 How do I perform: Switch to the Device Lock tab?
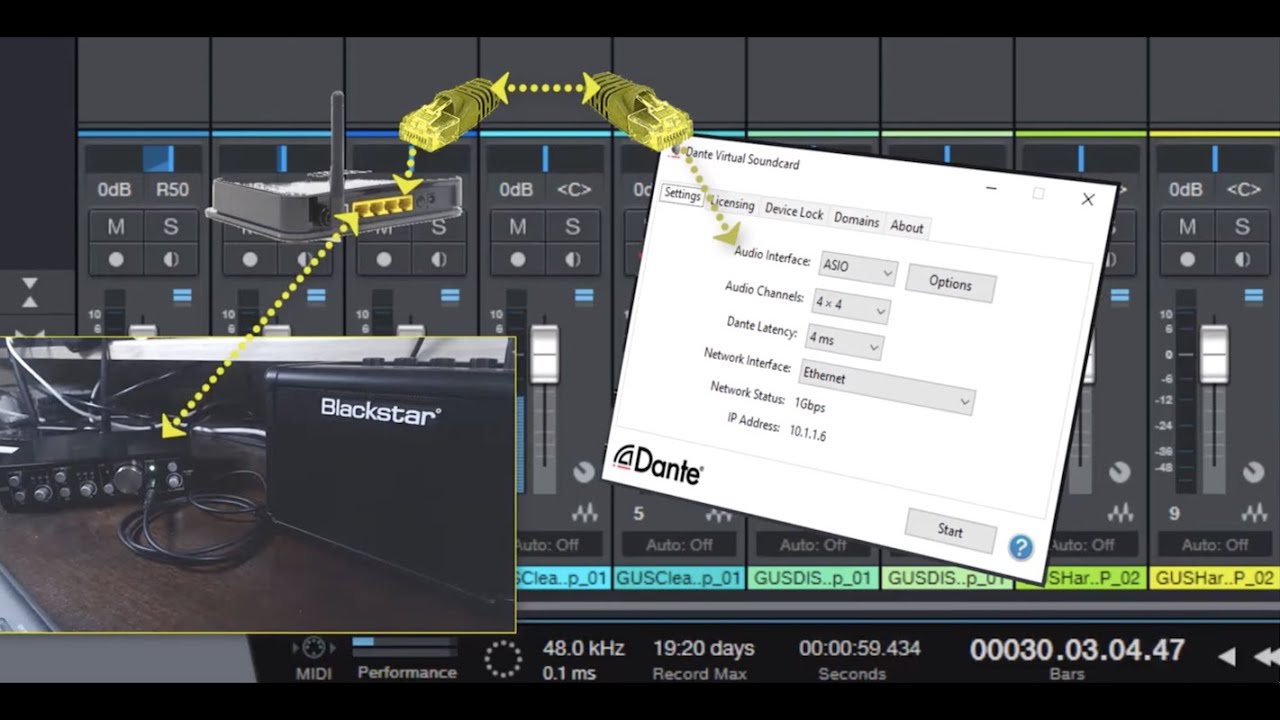click(x=794, y=212)
